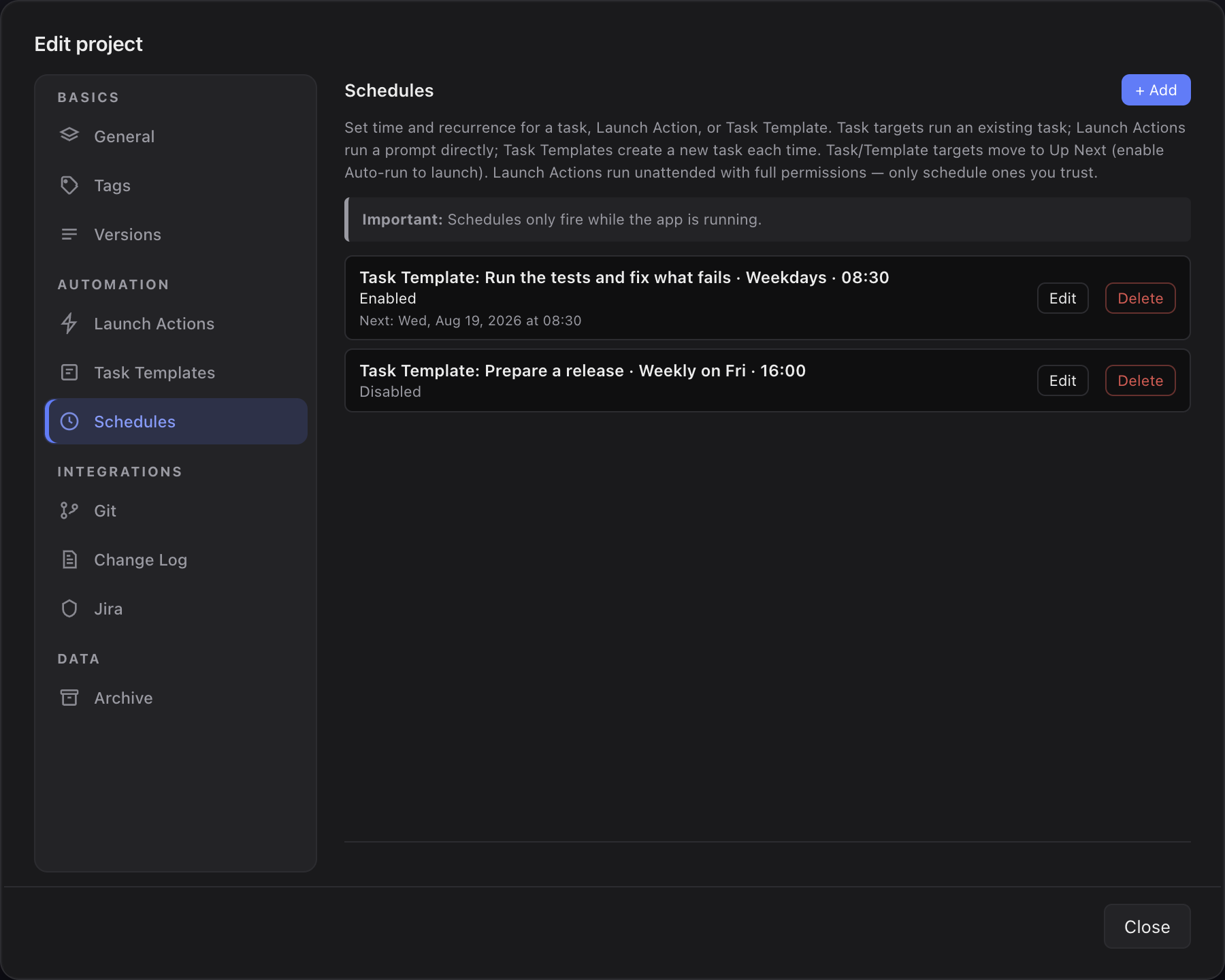
Task: Click the Task Templates icon
Action: coord(69,372)
